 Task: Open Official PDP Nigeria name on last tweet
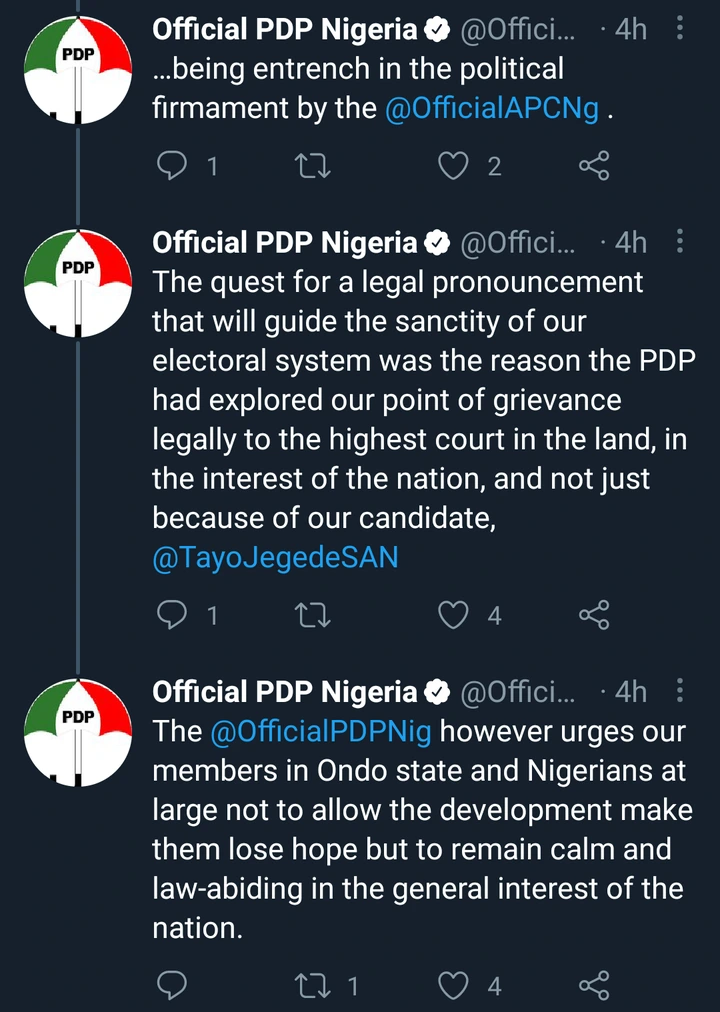(x=284, y=691)
